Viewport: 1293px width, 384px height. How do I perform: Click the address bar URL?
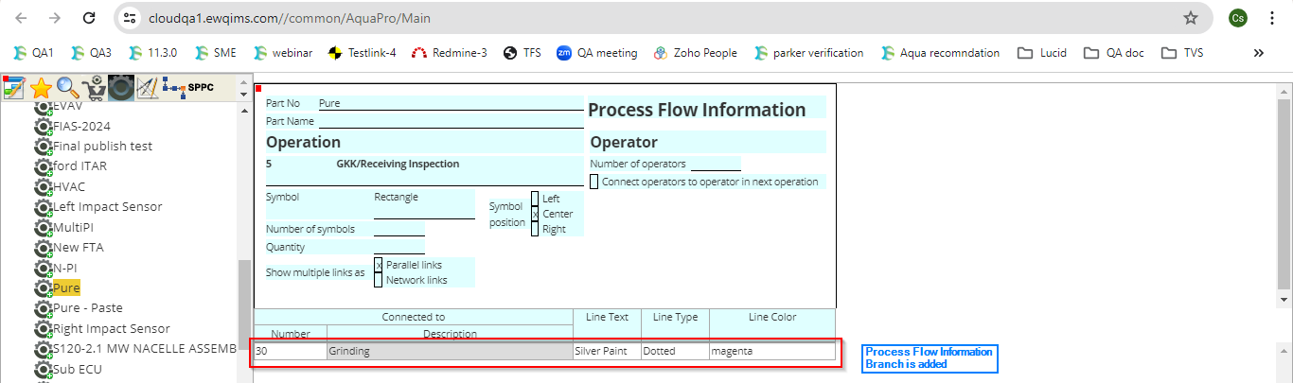[x=290, y=18]
